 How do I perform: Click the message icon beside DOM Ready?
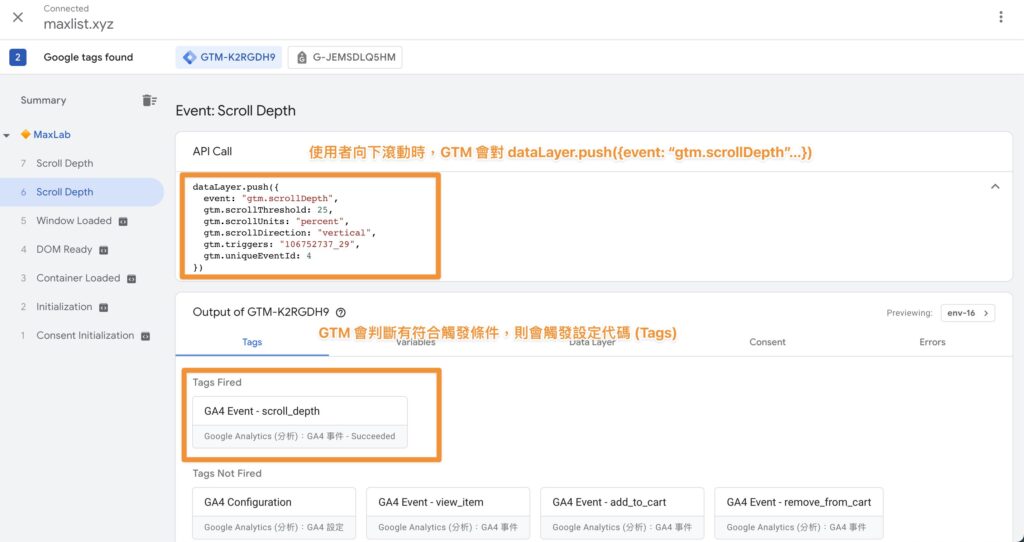(x=103, y=250)
